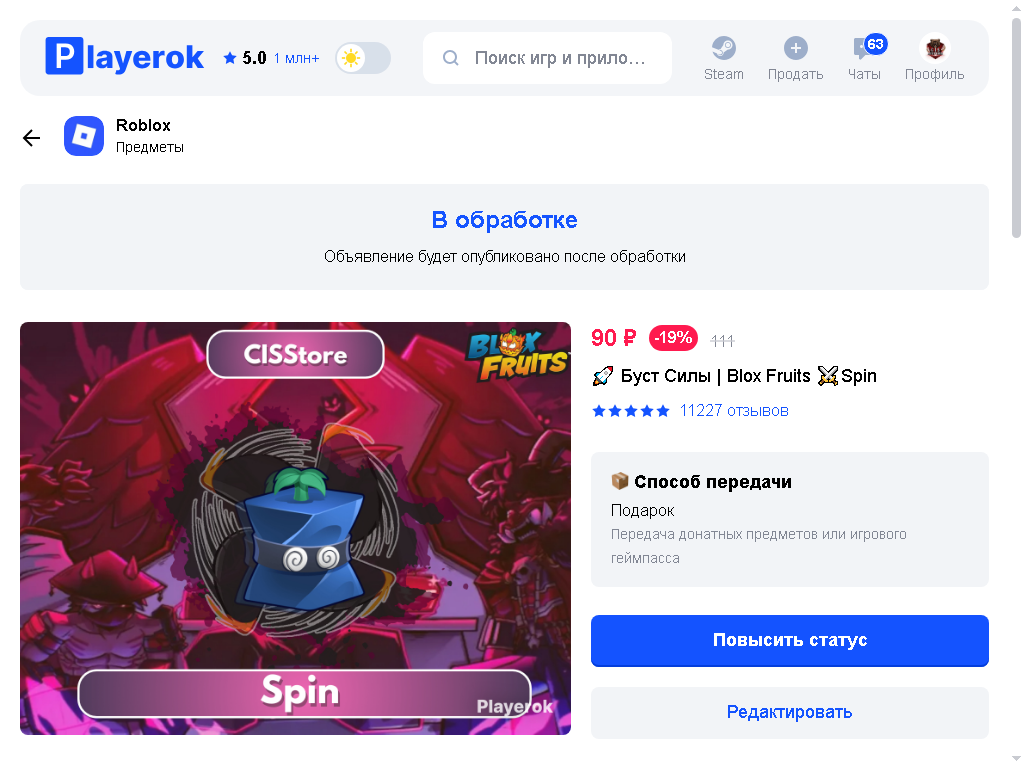
Task: Go back using the left arrow
Action: click(31, 137)
